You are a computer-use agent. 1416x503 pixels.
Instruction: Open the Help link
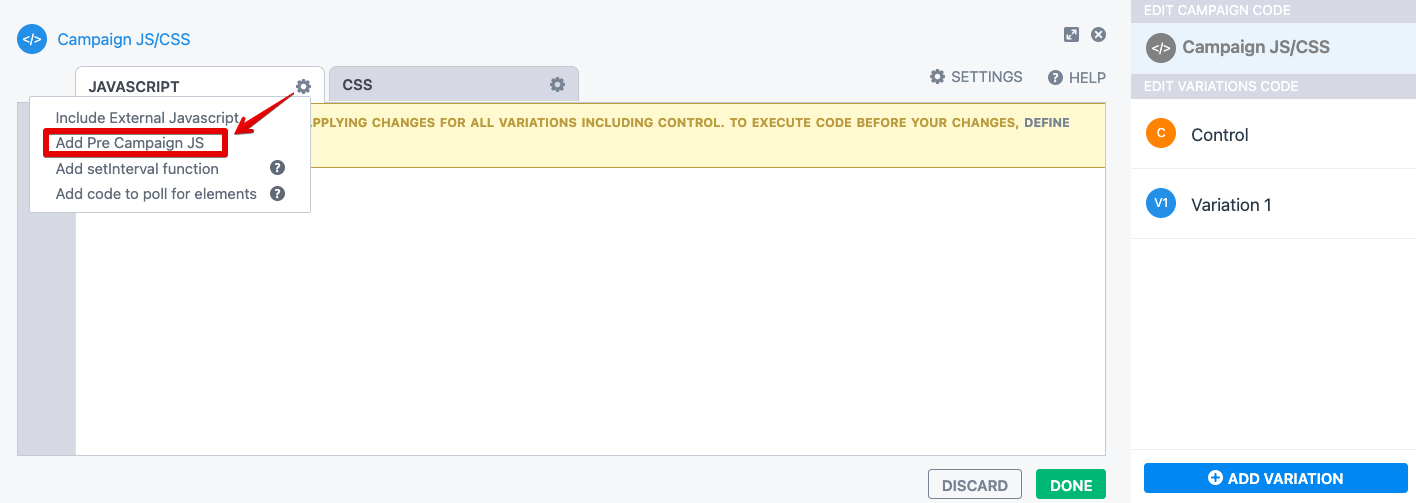pos(1076,77)
